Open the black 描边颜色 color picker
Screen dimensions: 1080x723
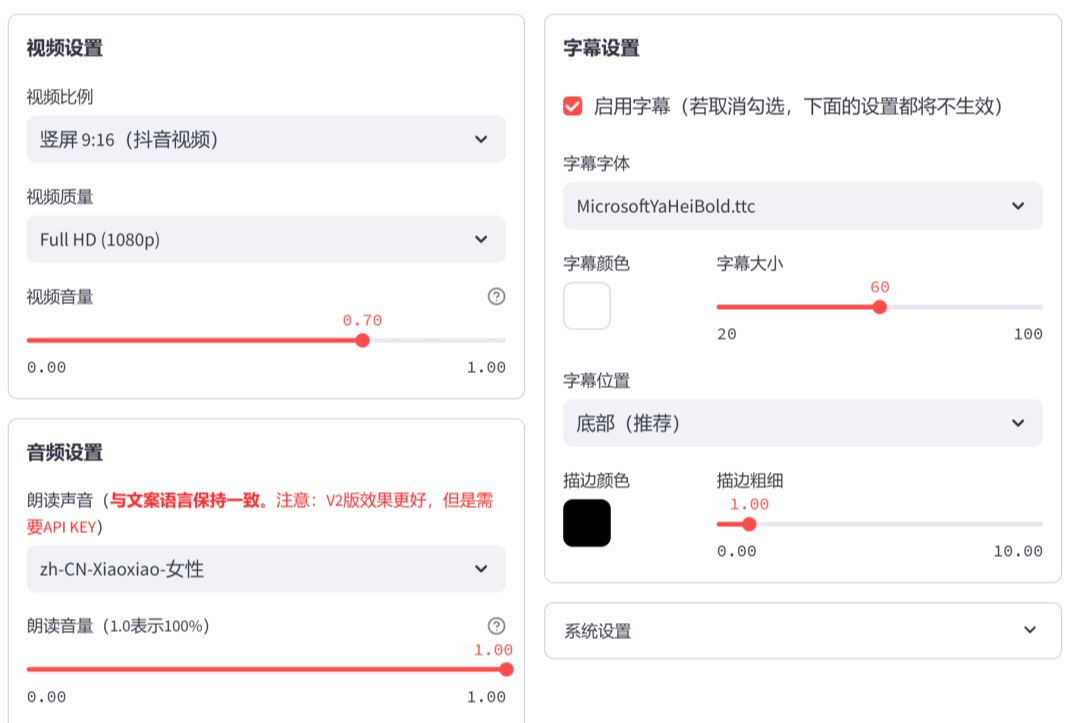586,522
